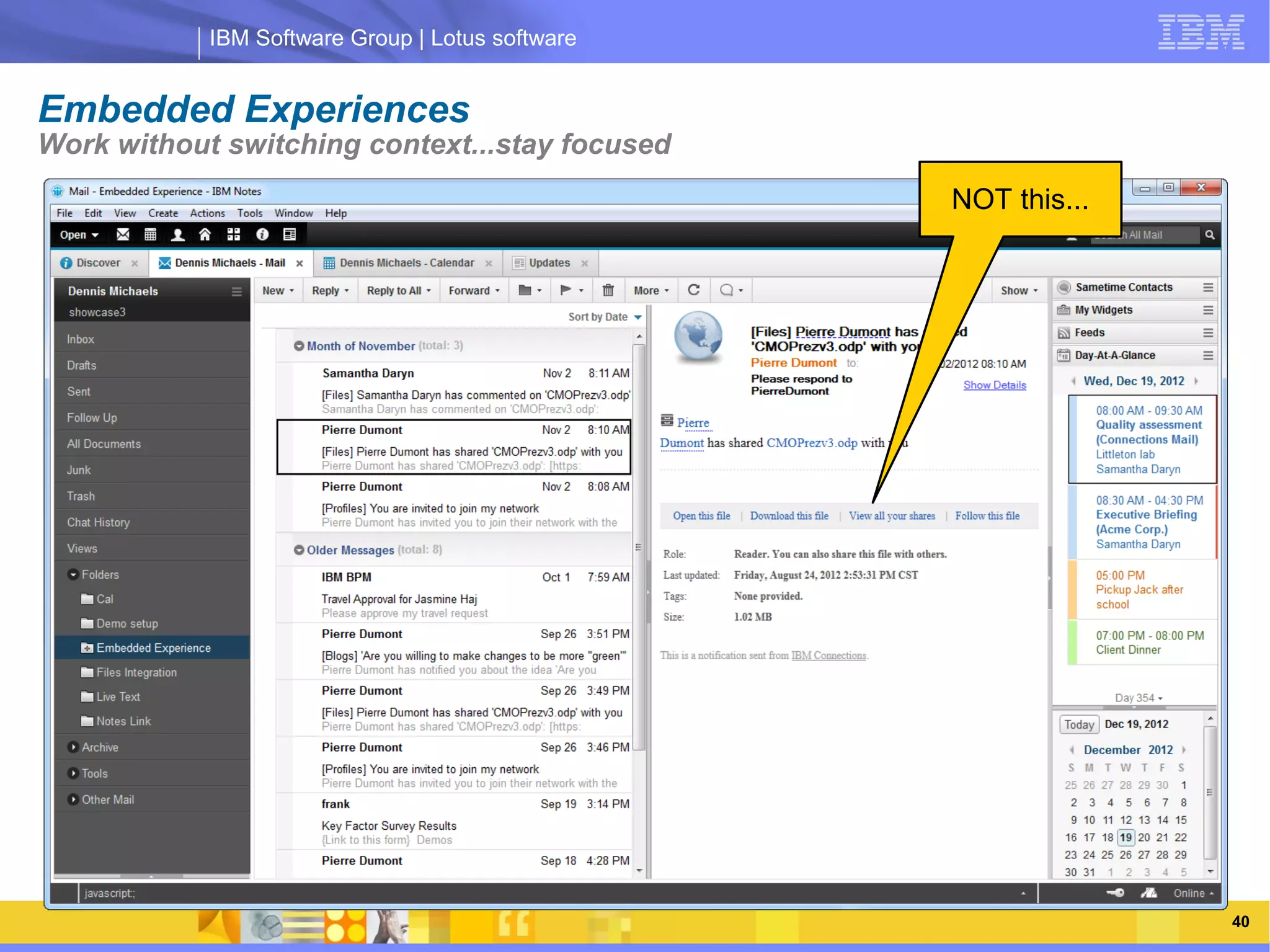The width and height of the screenshot is (1270, 952).
Task: Collapse the Older Messages group
Action: pos(299,550)
